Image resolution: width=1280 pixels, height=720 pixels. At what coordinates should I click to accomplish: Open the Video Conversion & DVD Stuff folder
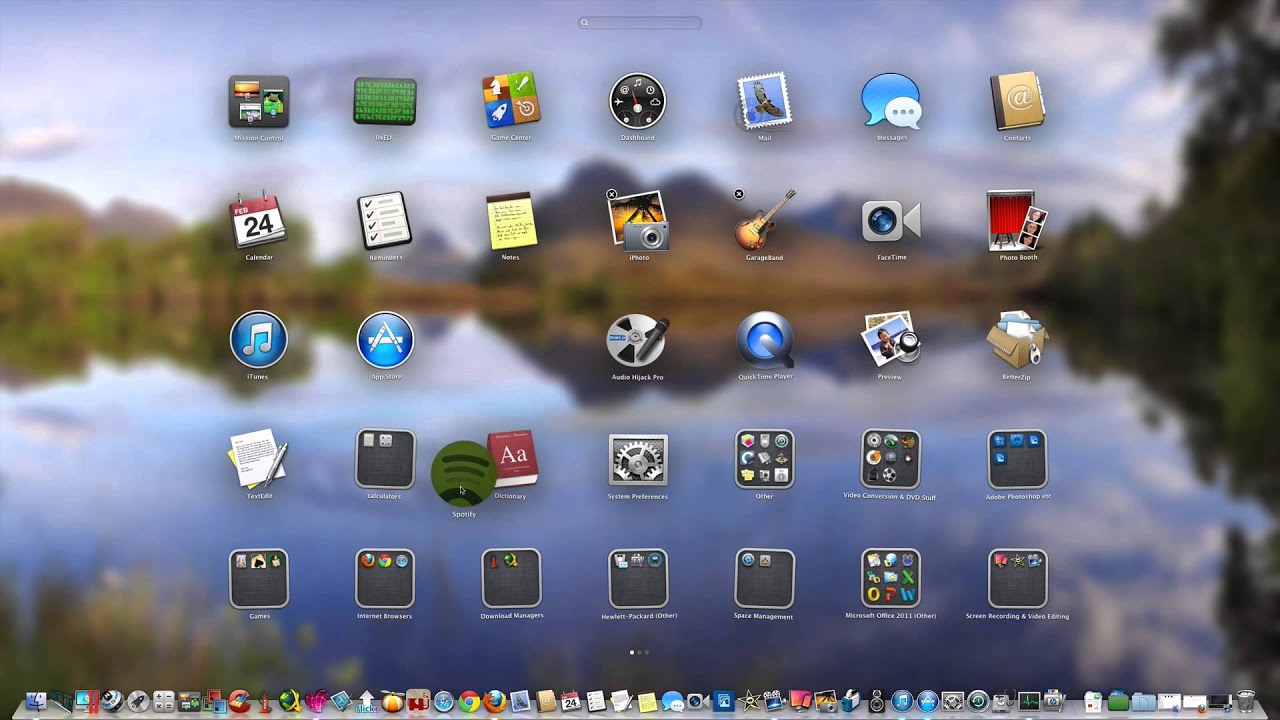(x=891, y=459)
